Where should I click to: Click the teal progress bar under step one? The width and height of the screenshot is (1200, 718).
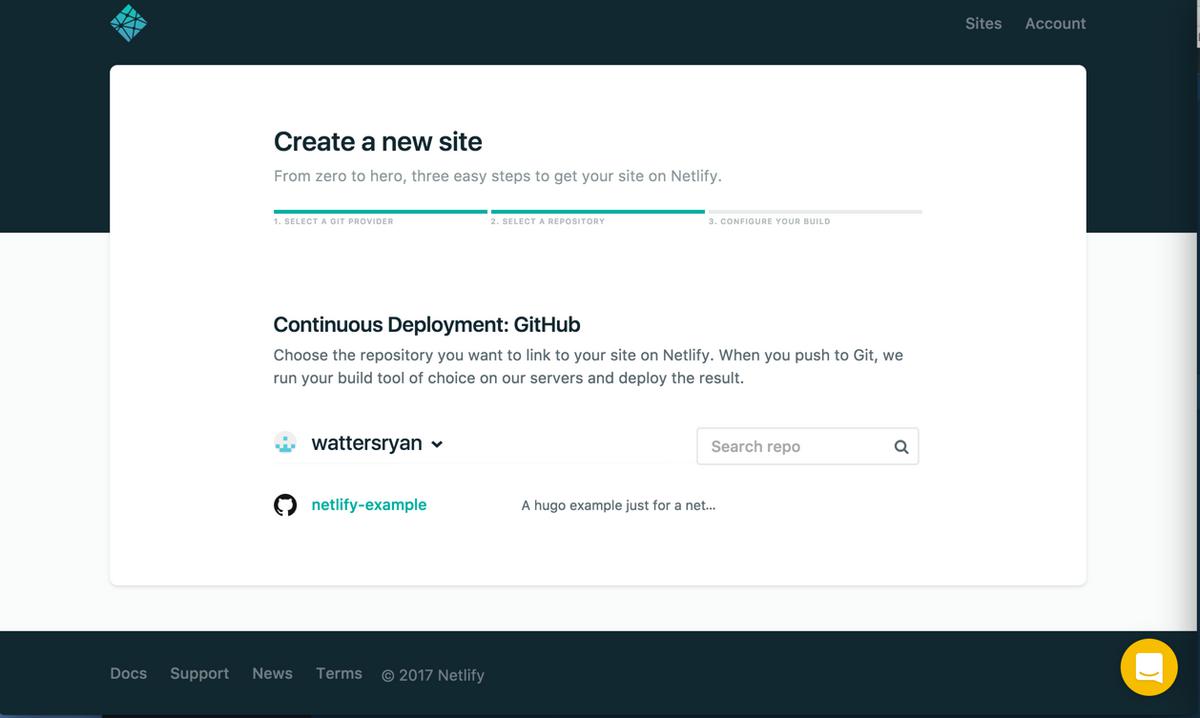click(380, 212)
